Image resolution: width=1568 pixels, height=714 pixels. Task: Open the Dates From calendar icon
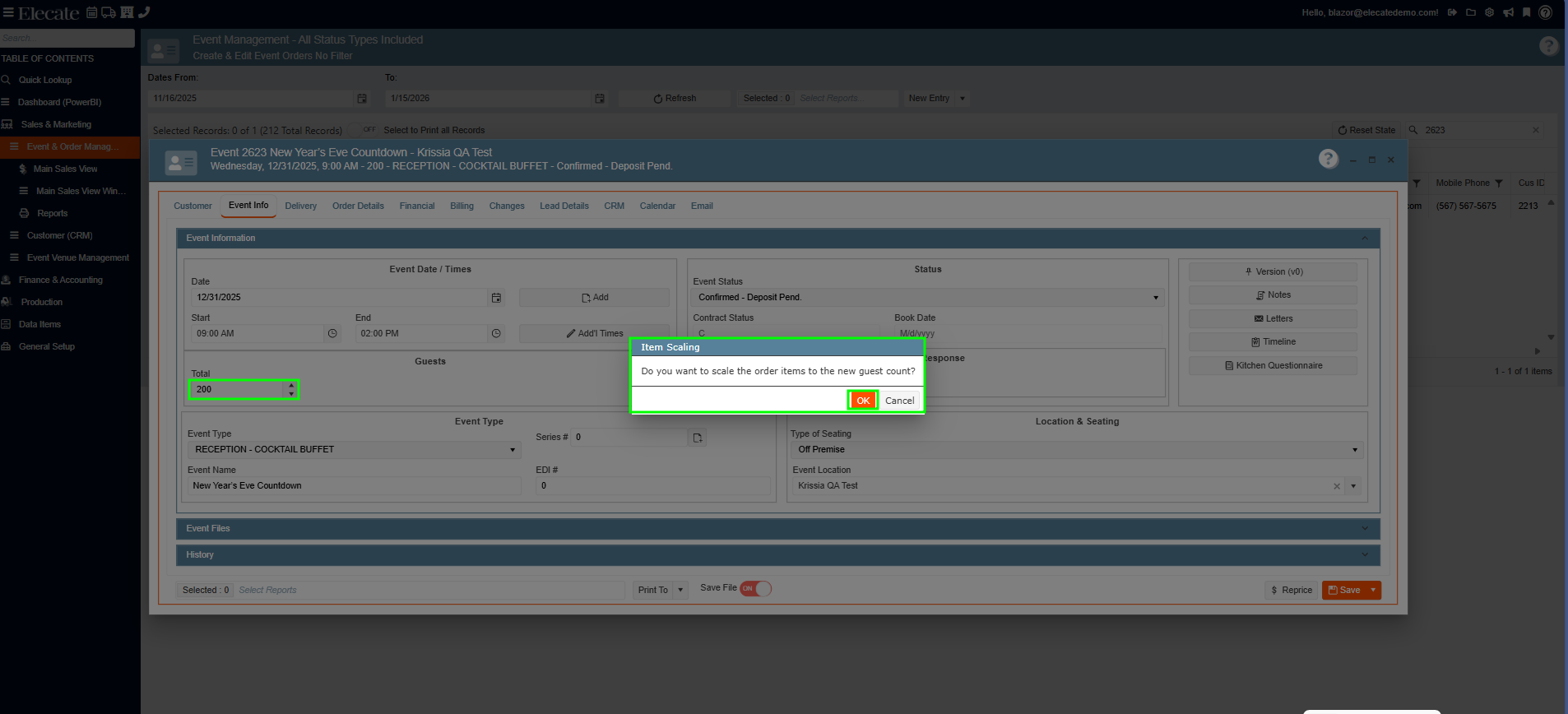(361, 99)
